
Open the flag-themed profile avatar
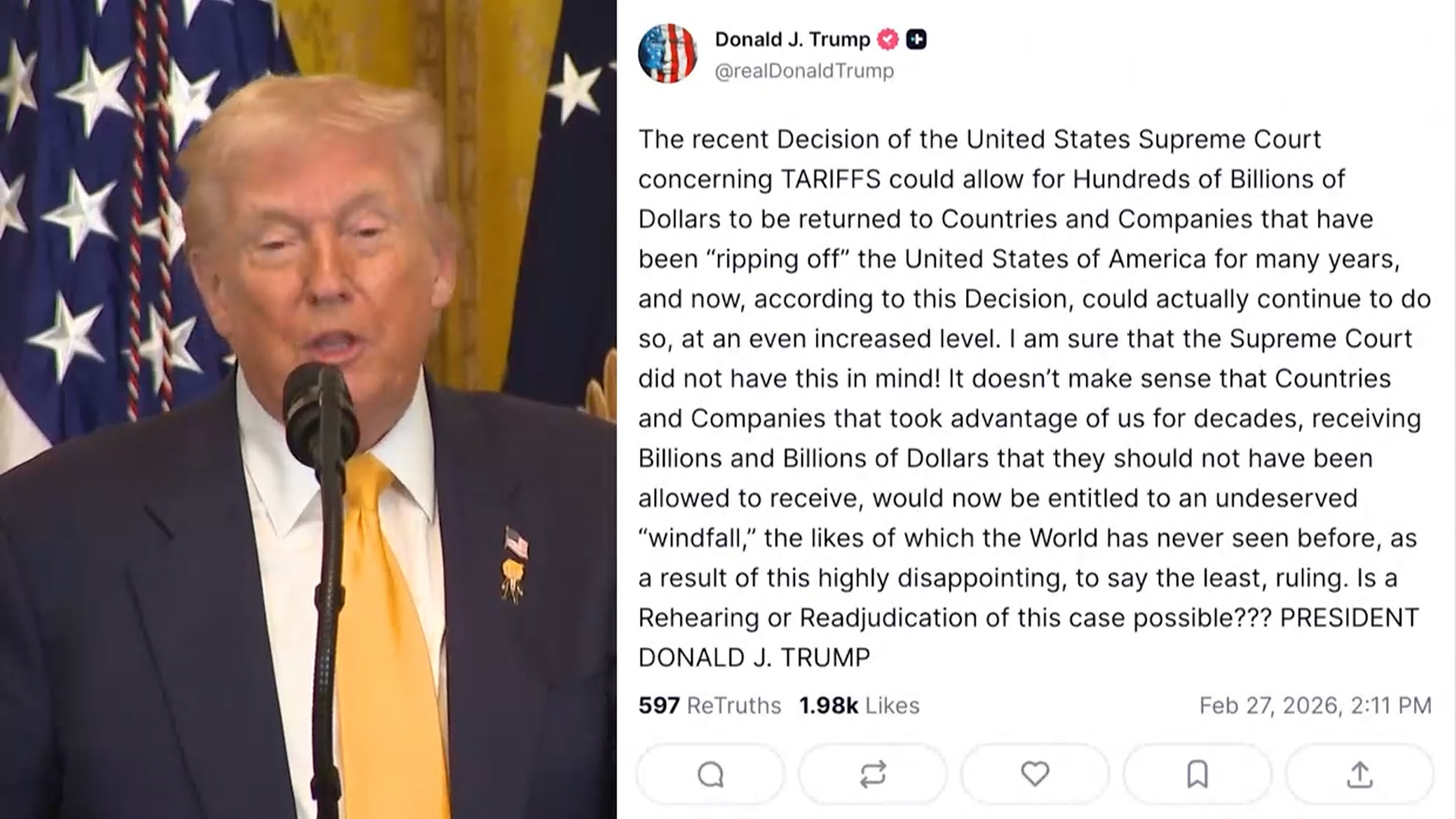(x=667, y=54)
